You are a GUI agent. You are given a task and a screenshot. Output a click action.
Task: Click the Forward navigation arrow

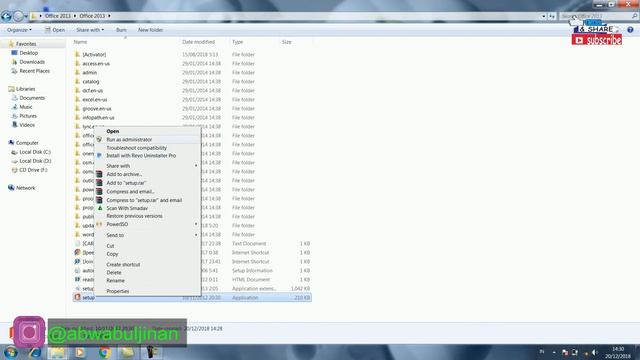coord(18,16)
